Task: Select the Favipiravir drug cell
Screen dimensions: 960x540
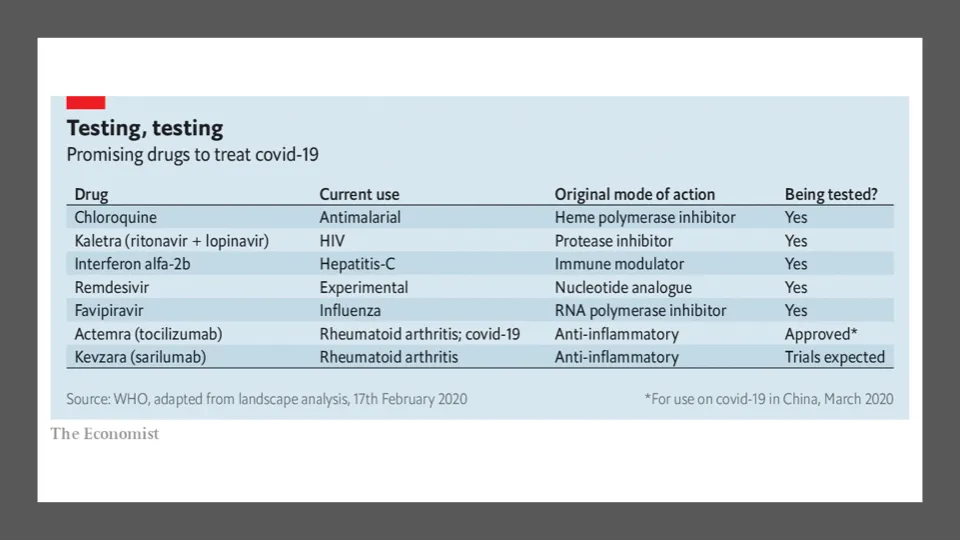Action: [x=109, y=310]
